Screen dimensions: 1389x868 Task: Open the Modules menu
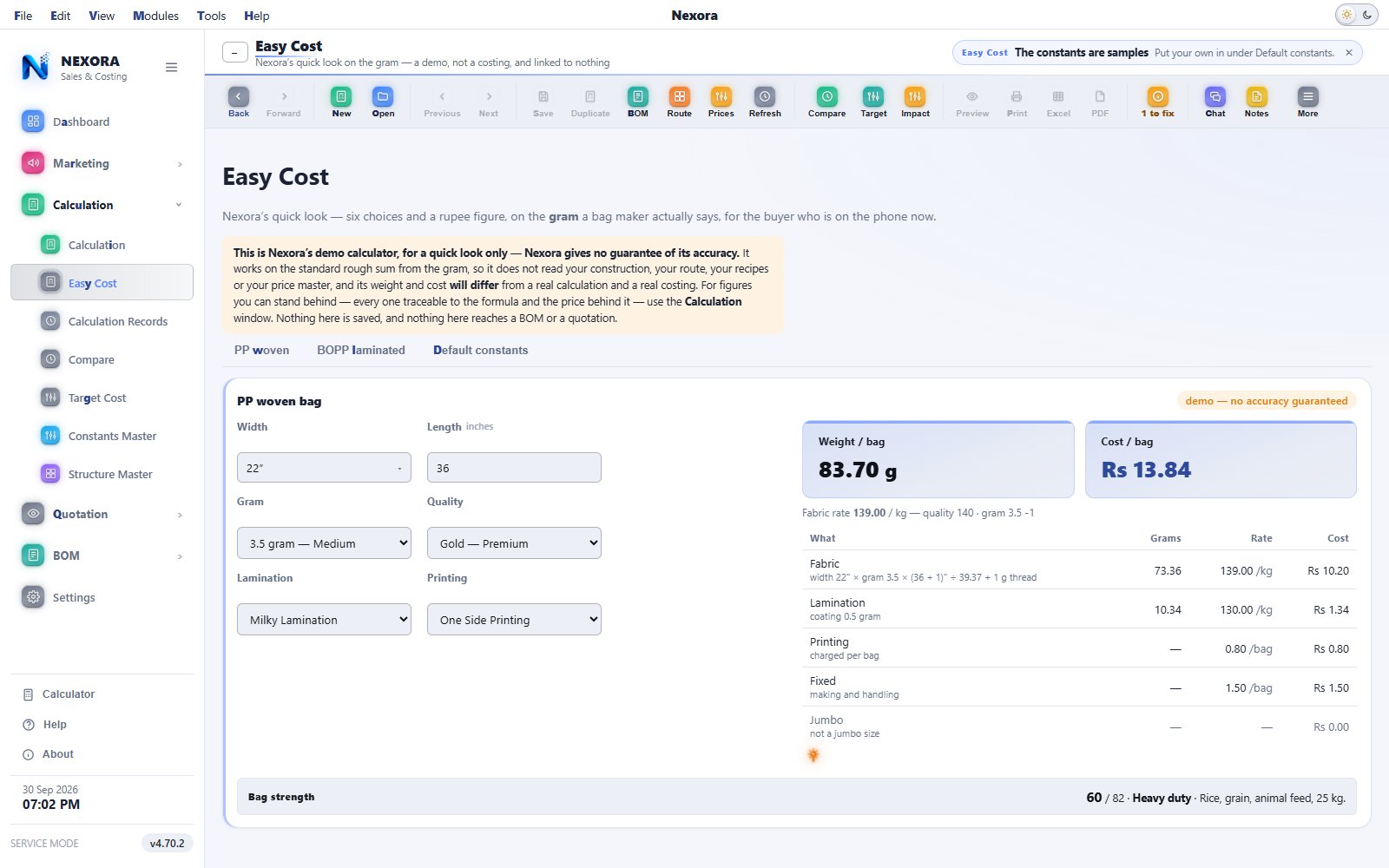point(155,16)
